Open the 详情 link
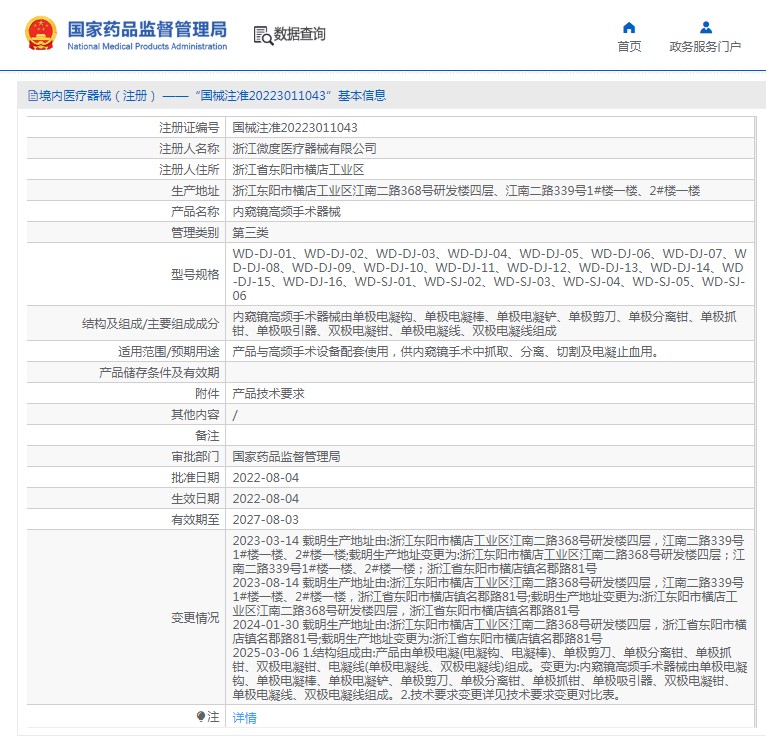 coord(244,717)
